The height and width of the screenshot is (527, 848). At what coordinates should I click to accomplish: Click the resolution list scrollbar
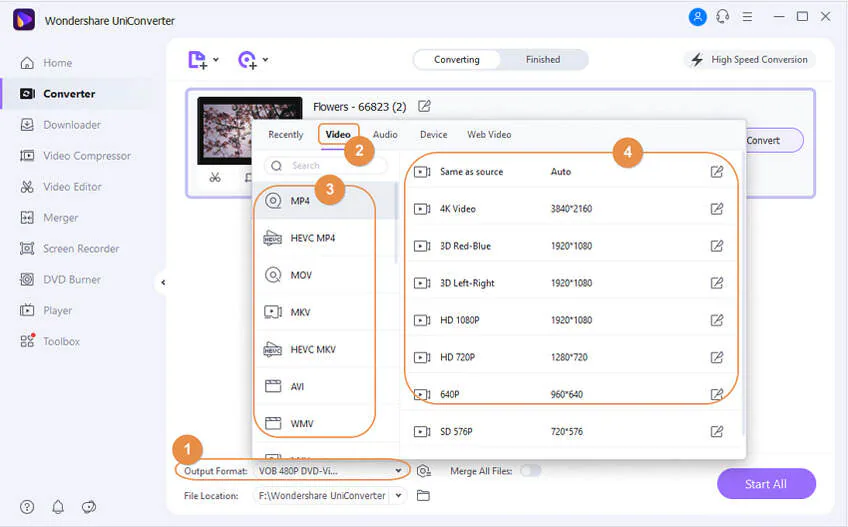pos(743,295)
